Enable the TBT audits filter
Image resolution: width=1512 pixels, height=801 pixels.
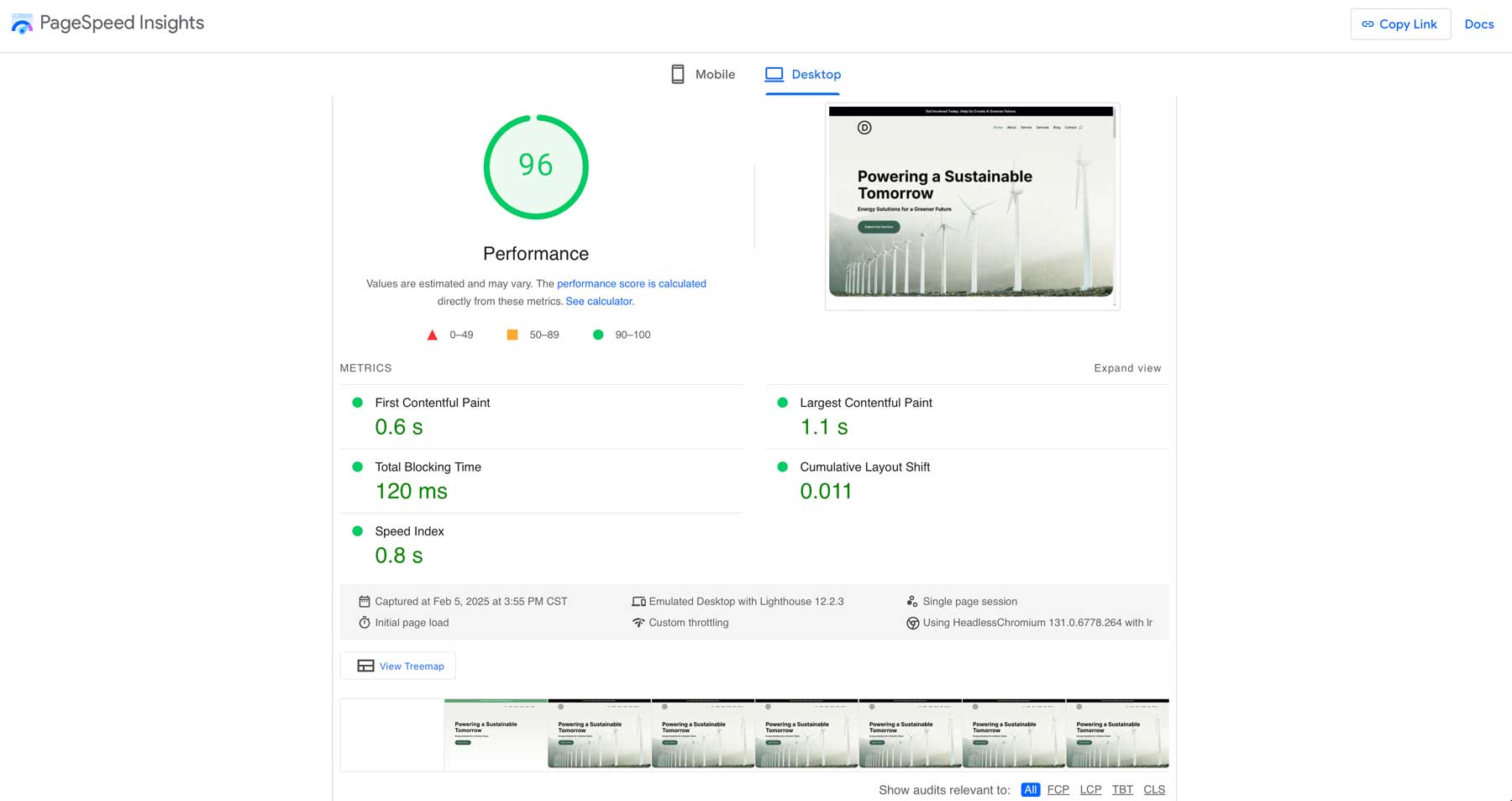1122,789
